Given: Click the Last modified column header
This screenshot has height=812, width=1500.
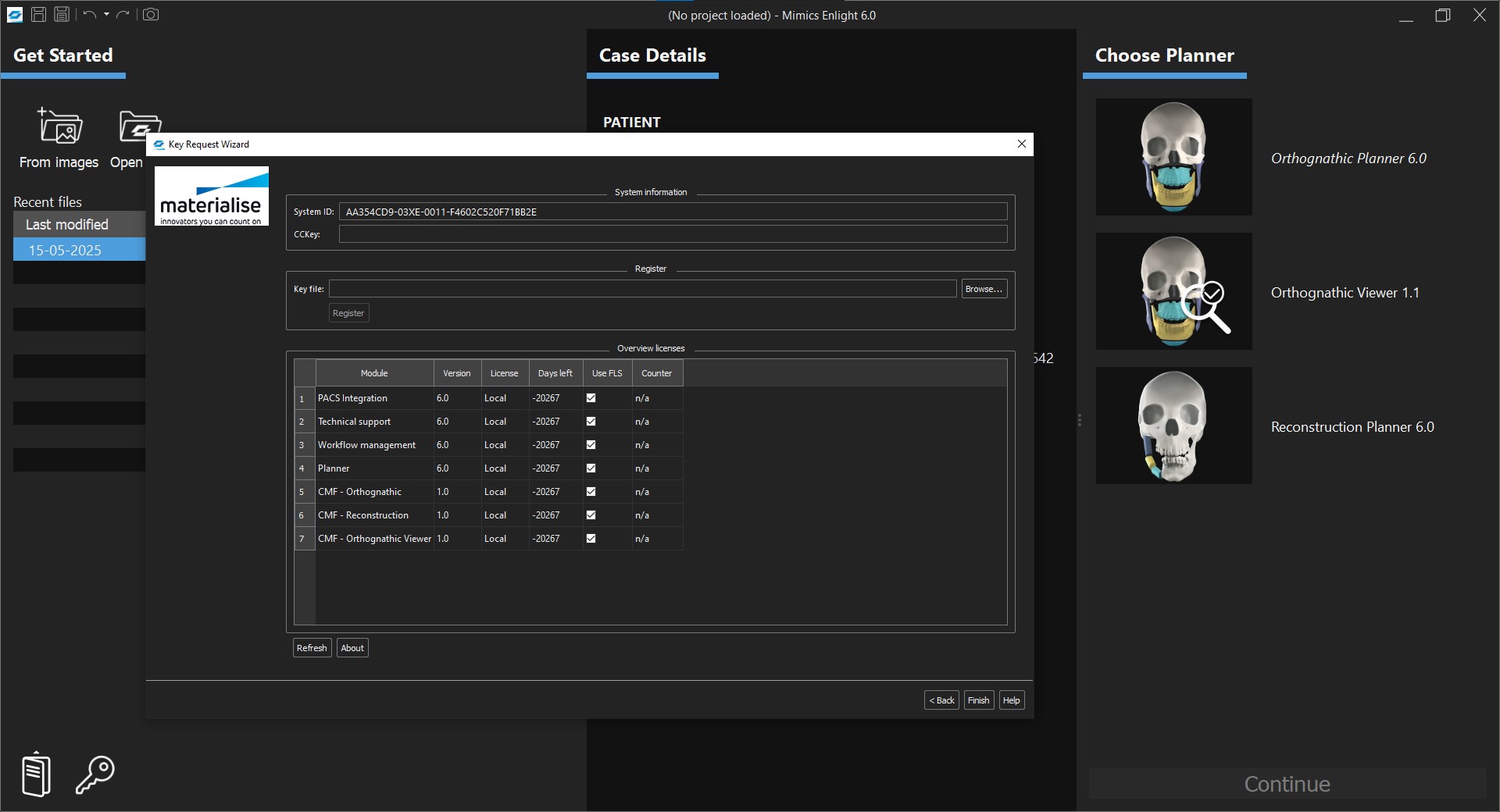Looking at the screenshot, I should point(79,224).
